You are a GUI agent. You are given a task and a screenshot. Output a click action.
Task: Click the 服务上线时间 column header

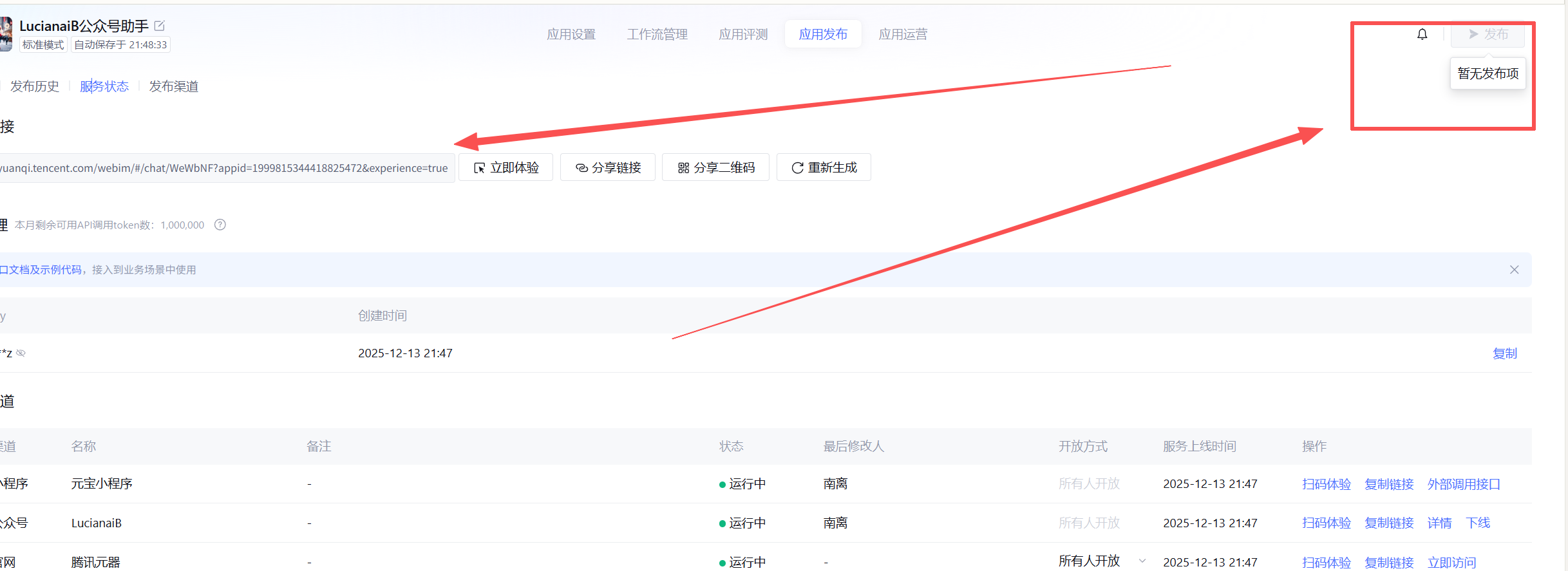click(1200, 446)
